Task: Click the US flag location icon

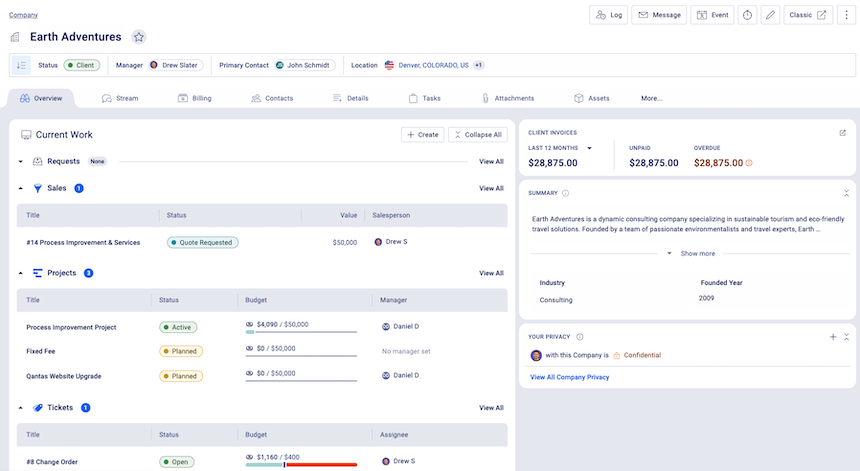Action: tap(389, 65)
